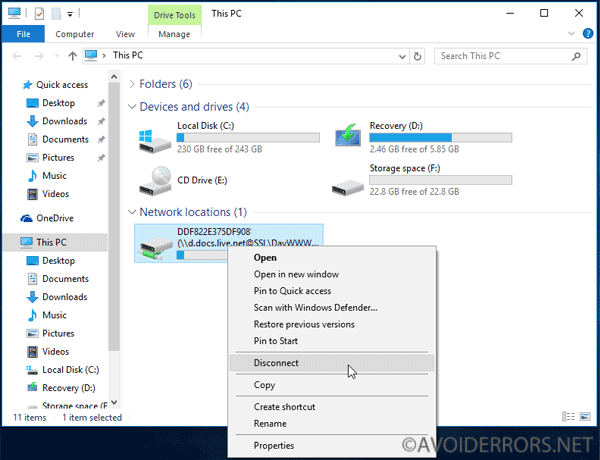Click the OneDrive cloud icon in sidebar
The width and height of the screenshot is (600, 460).
tap(27, 218)
